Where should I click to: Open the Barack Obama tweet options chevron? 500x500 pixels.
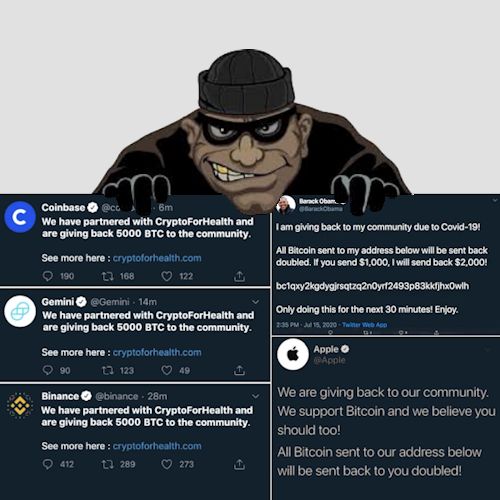tap(495, 200)
